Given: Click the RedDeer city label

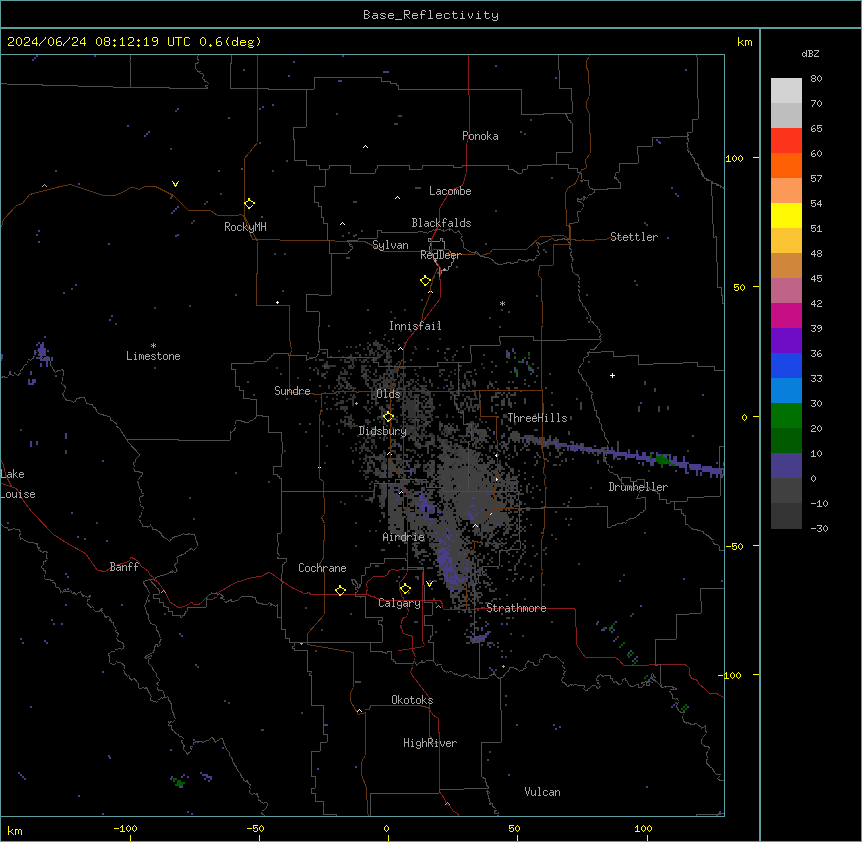Looking at the screenshot, I should click(x=440, y=255).
